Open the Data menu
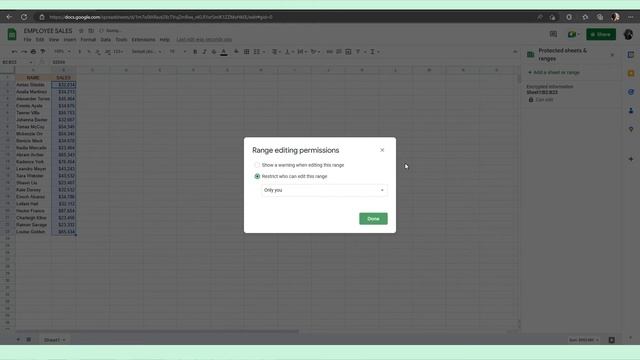The width and height of the screenshot is (640, 360). (106, 40)
